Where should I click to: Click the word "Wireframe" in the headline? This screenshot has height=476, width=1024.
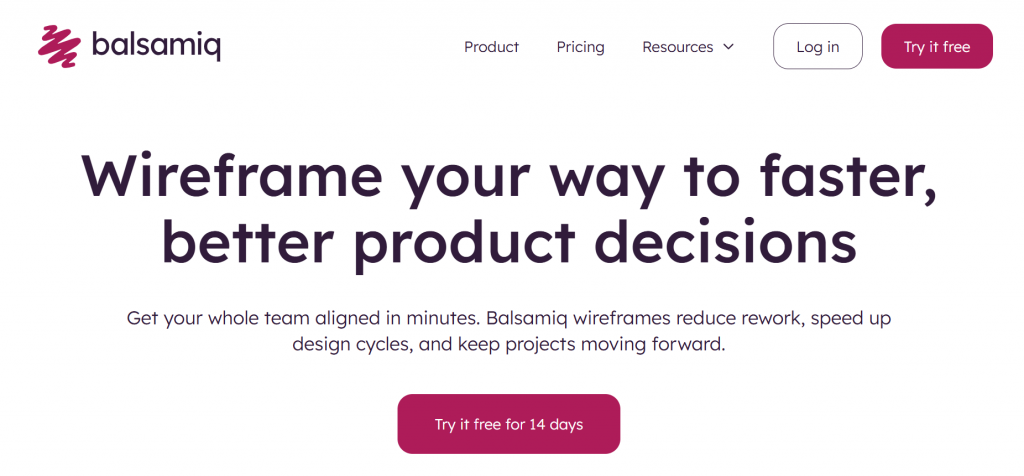232,176
